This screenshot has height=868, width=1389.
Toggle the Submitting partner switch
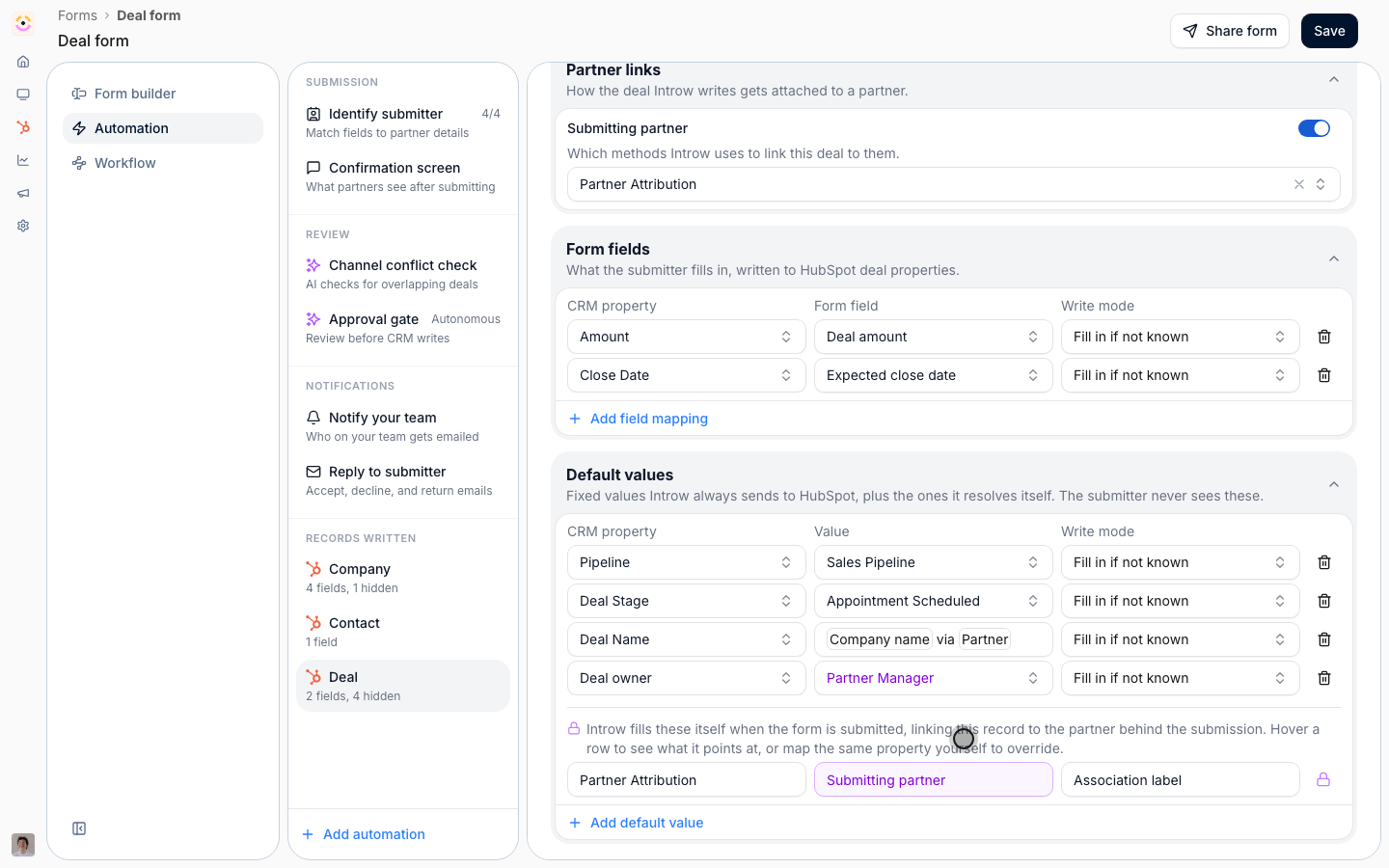pyautogui.click(x=1314, y=128)
